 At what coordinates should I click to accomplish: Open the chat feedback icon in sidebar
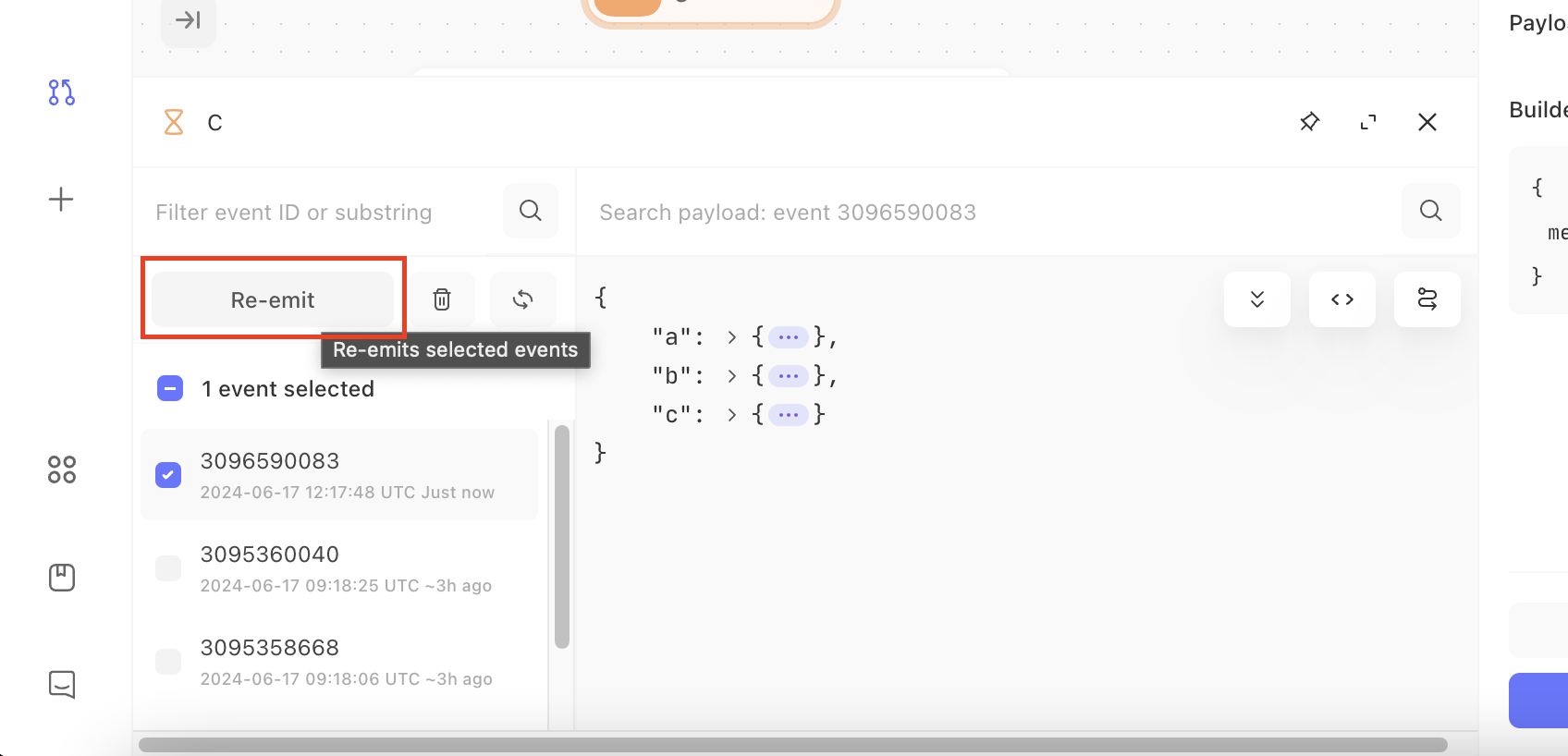(x=62, y=684)
